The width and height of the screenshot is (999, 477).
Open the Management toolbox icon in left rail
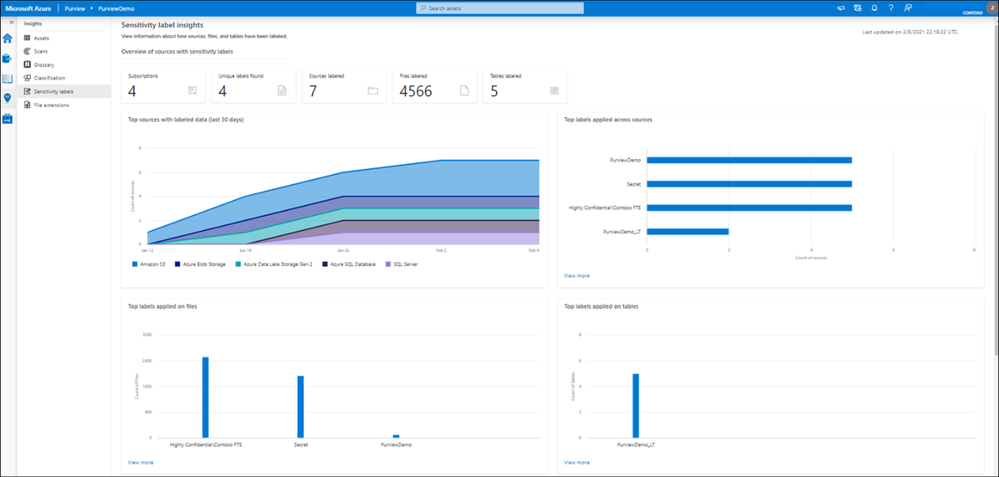click(8, 118)
